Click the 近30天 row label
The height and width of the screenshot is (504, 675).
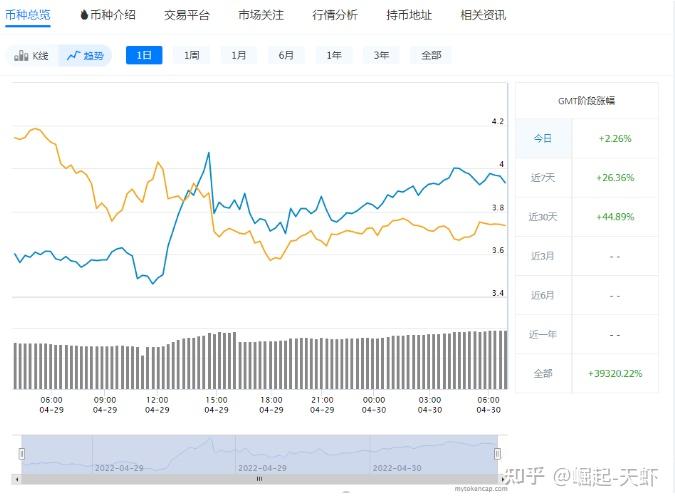542,217
